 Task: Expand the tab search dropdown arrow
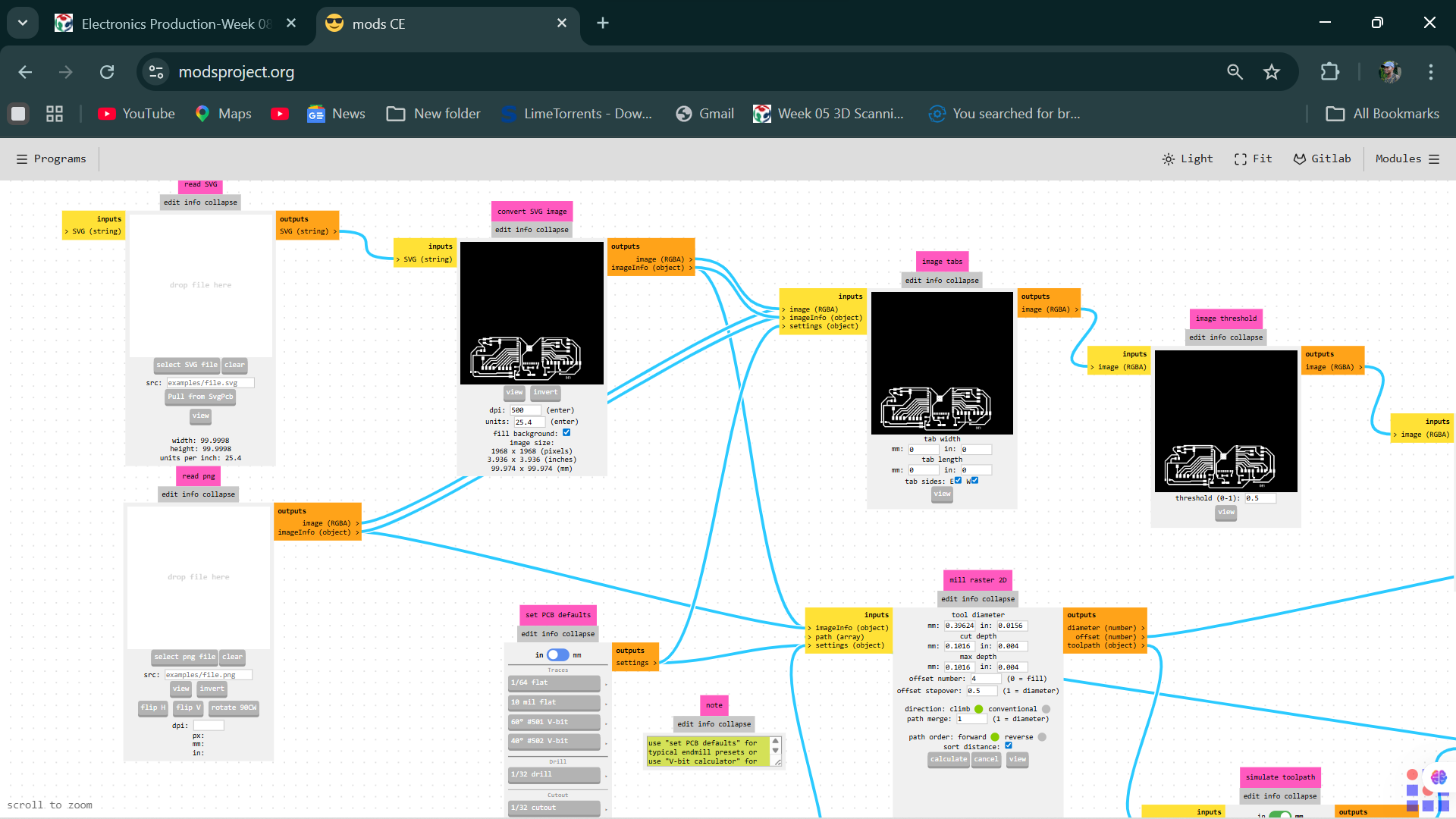(23, 23)
